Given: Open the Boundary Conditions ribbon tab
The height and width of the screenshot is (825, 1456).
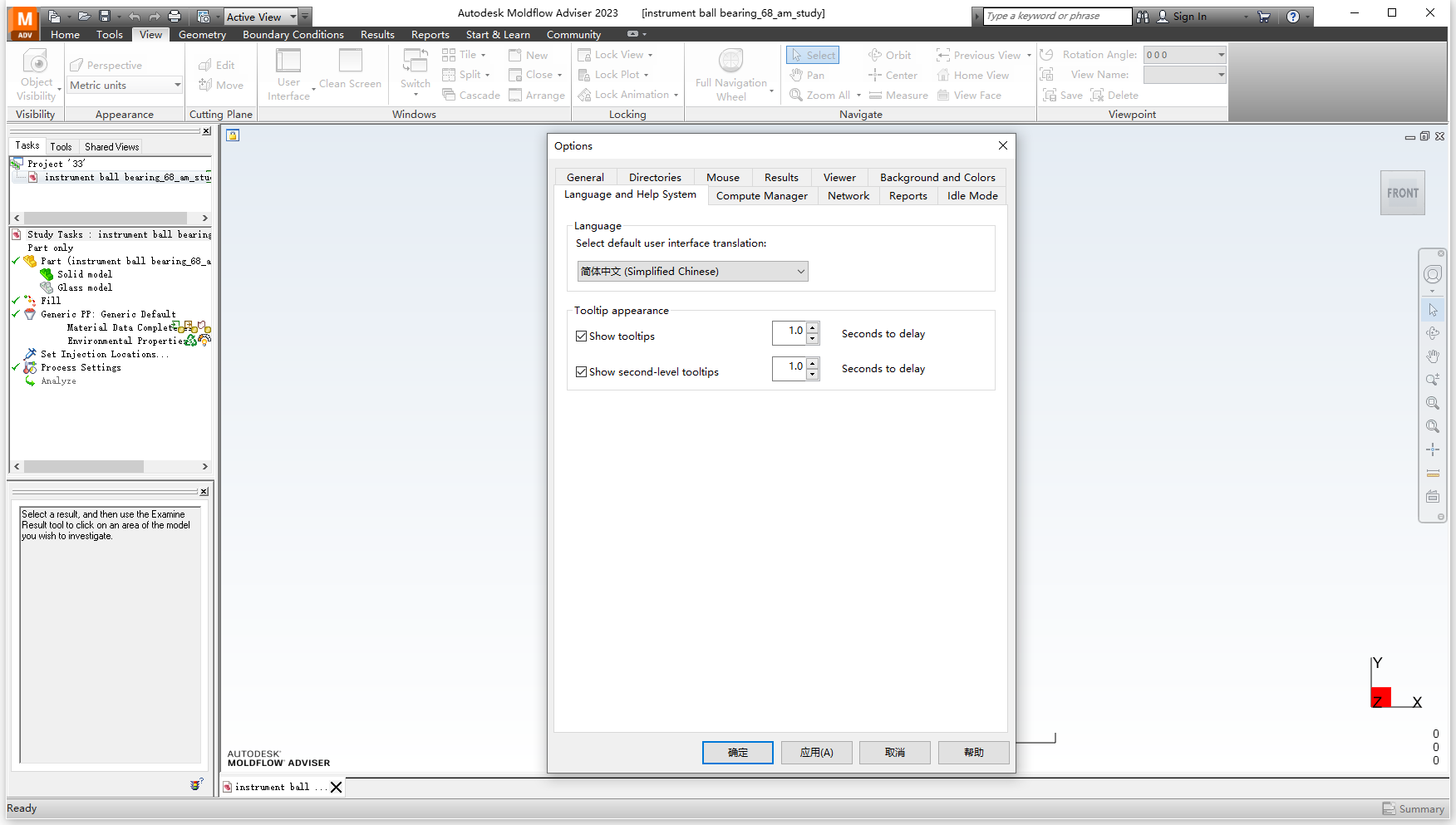Looking at the screenshot, I should point(293,34).
